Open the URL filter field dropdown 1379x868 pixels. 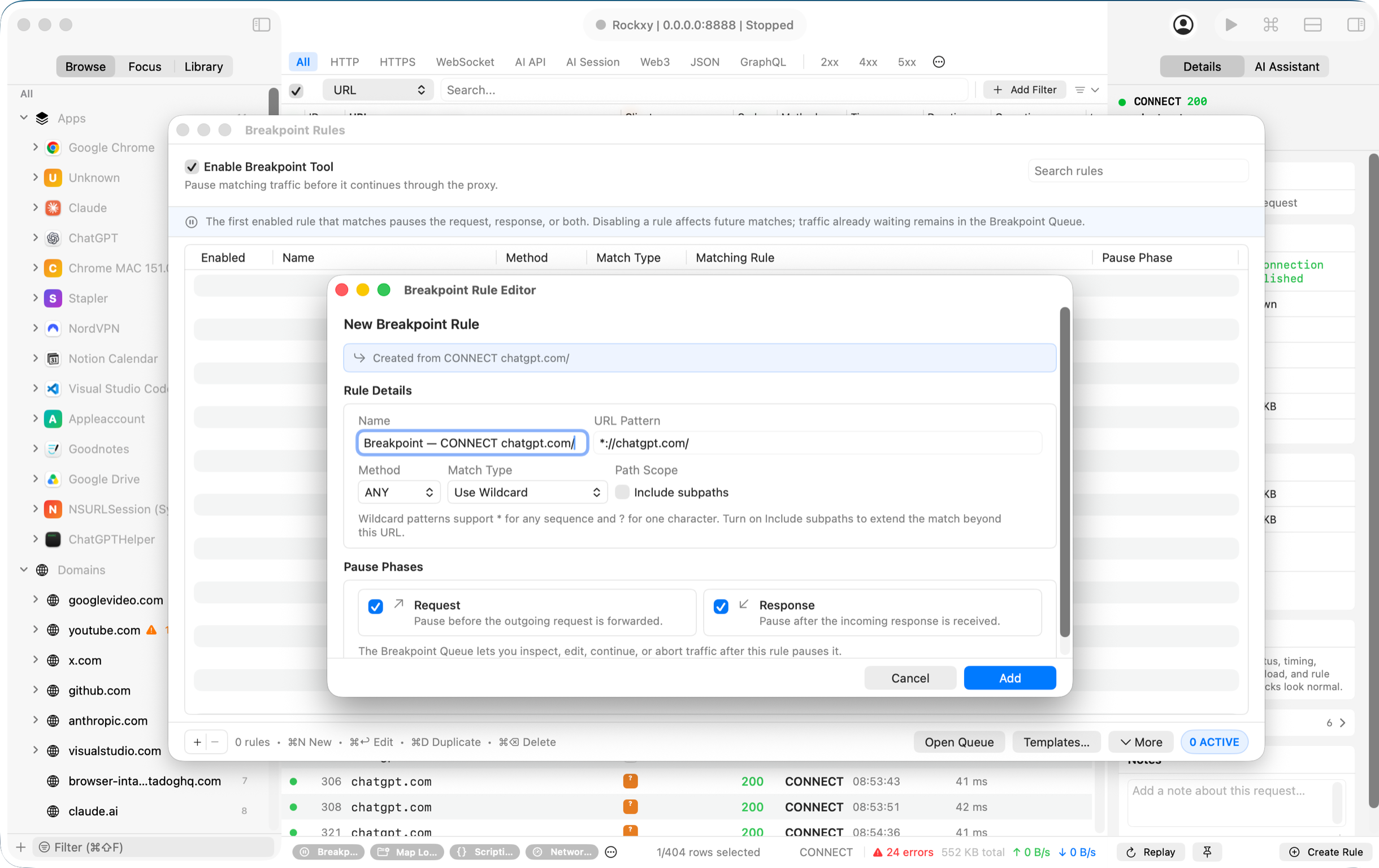(378, 90)
